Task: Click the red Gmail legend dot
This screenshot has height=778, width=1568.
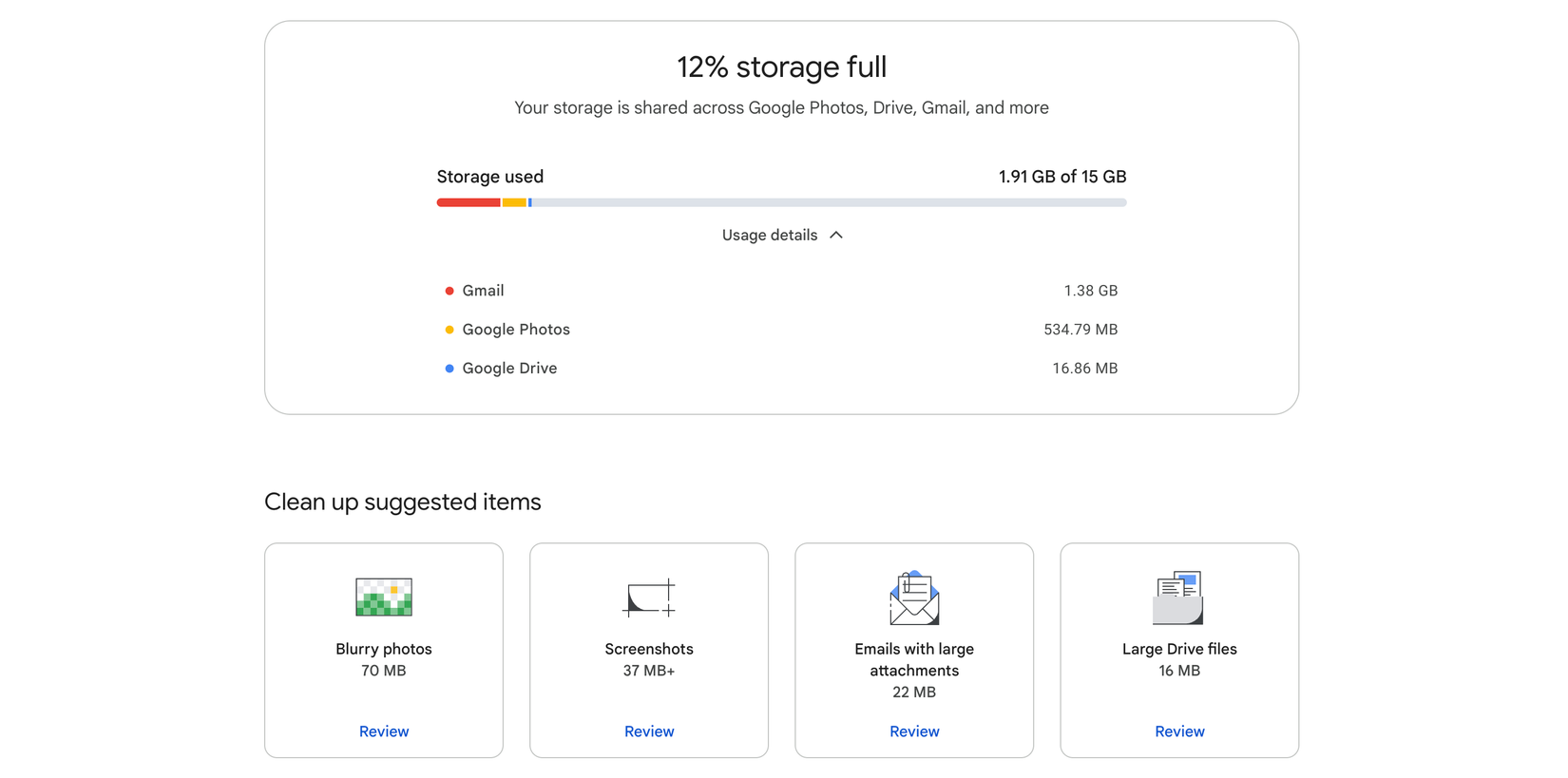Action: 449,291
